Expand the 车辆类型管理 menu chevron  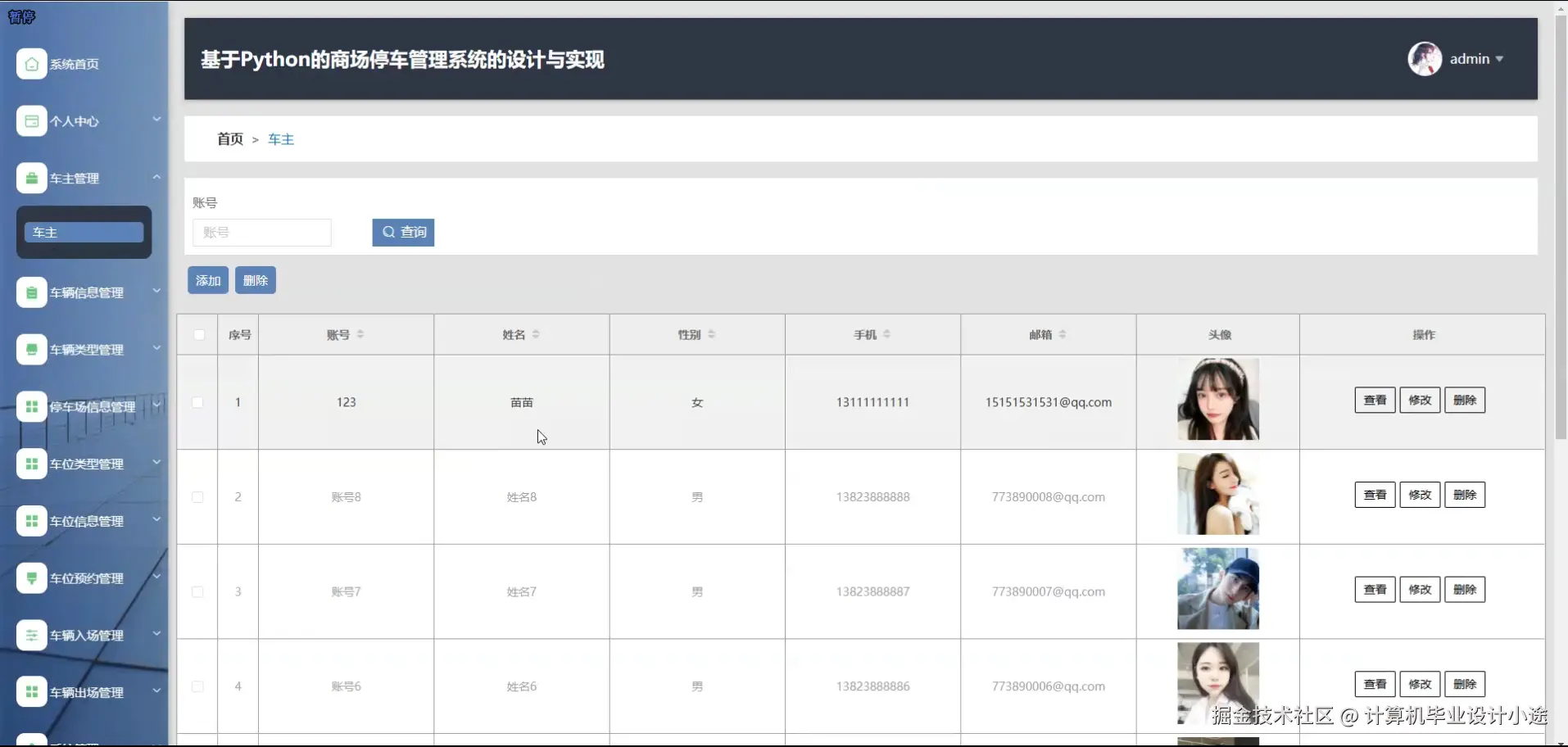pos(156,348)
